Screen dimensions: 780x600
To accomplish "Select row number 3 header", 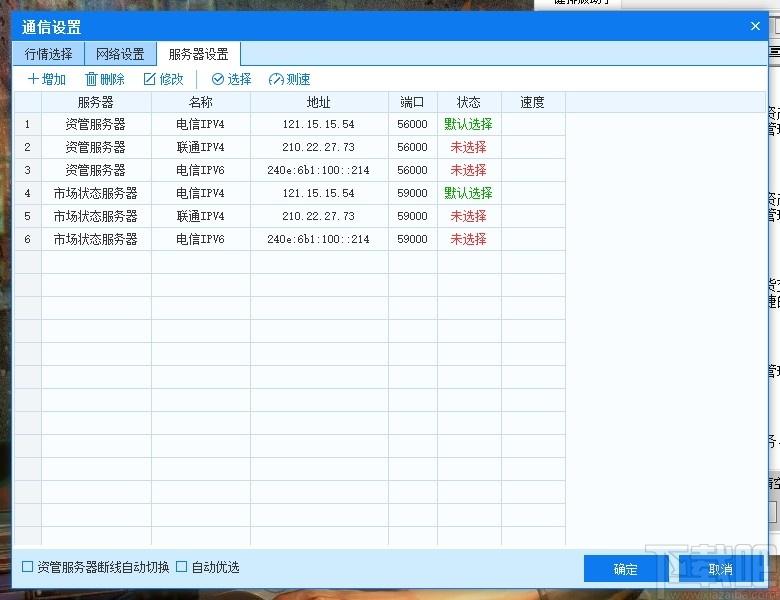I will click(27, 170).
